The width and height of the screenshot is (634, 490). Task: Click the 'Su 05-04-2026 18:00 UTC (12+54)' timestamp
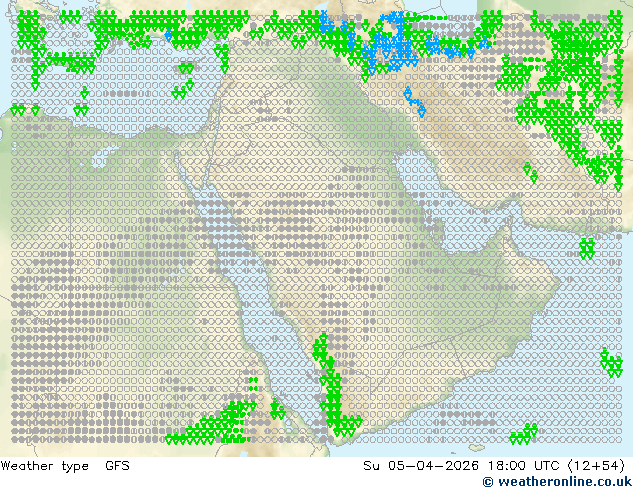[x=494, y=466]
